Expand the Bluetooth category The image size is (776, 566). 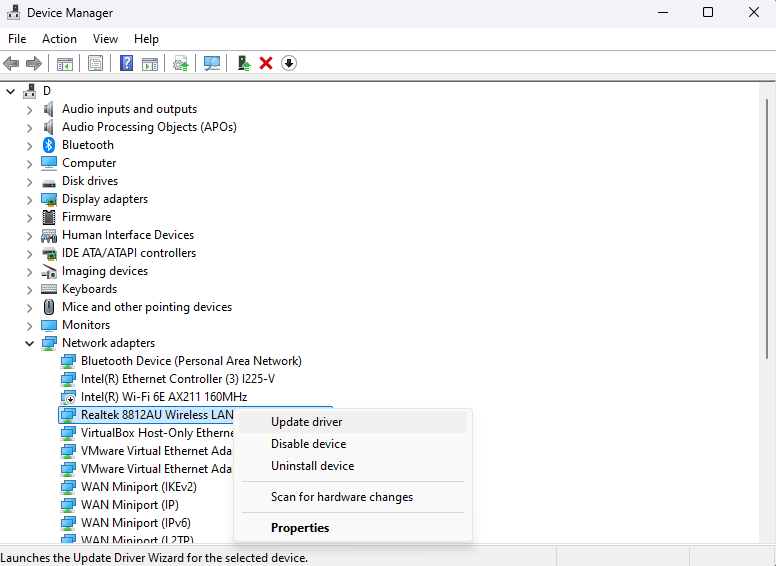(x=29, y=145)
